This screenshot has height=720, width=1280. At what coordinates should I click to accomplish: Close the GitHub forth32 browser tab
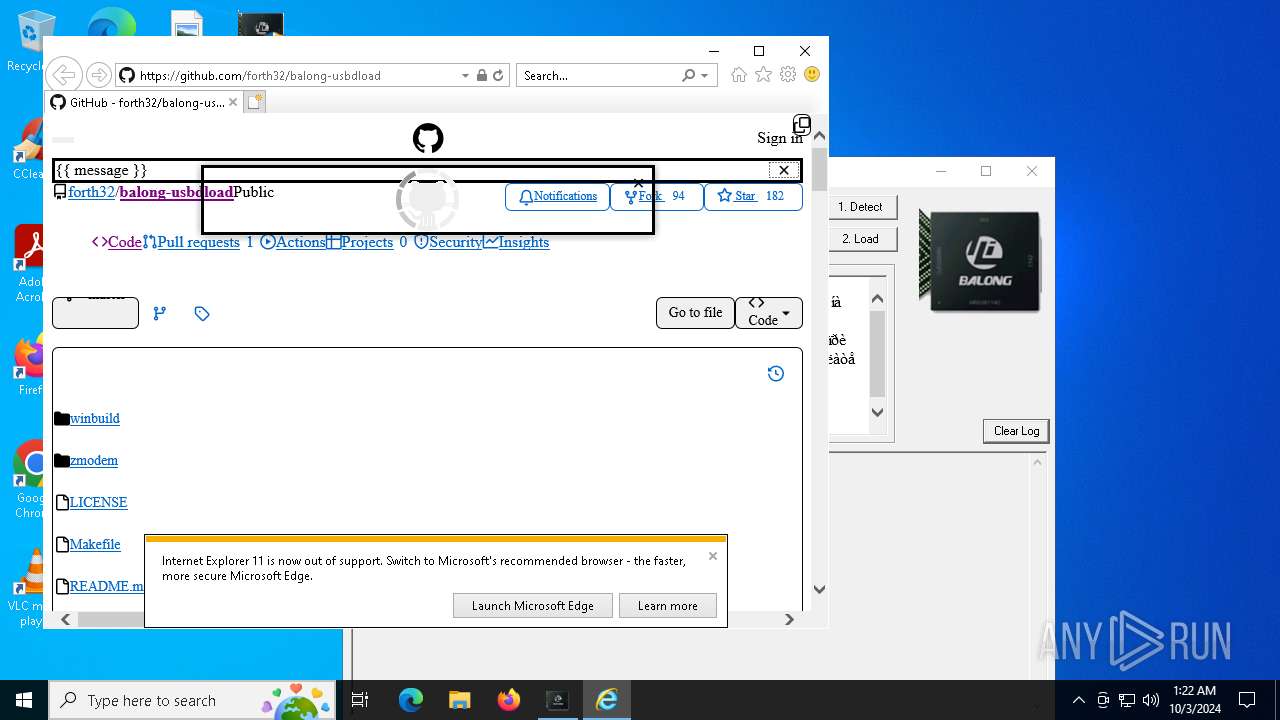coord(233,102)
